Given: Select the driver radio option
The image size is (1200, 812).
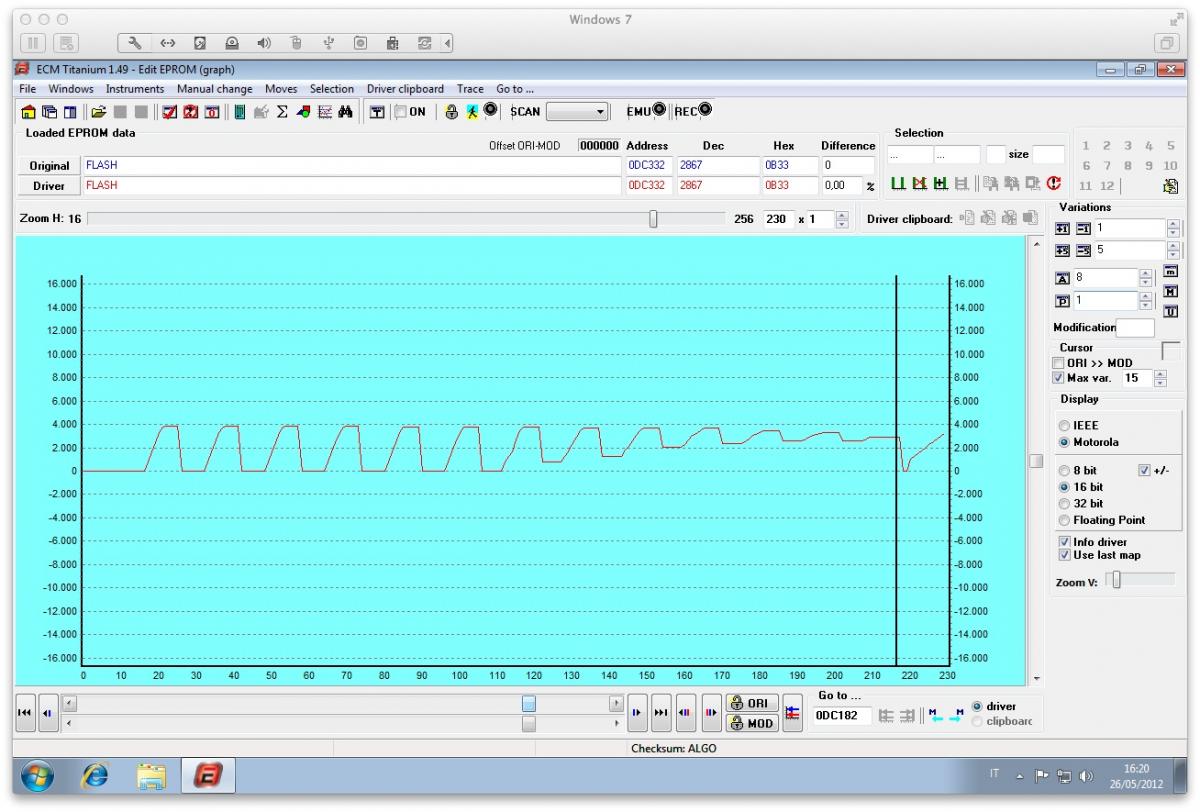Looking at the screenshot, I should (x=978, y=706).
